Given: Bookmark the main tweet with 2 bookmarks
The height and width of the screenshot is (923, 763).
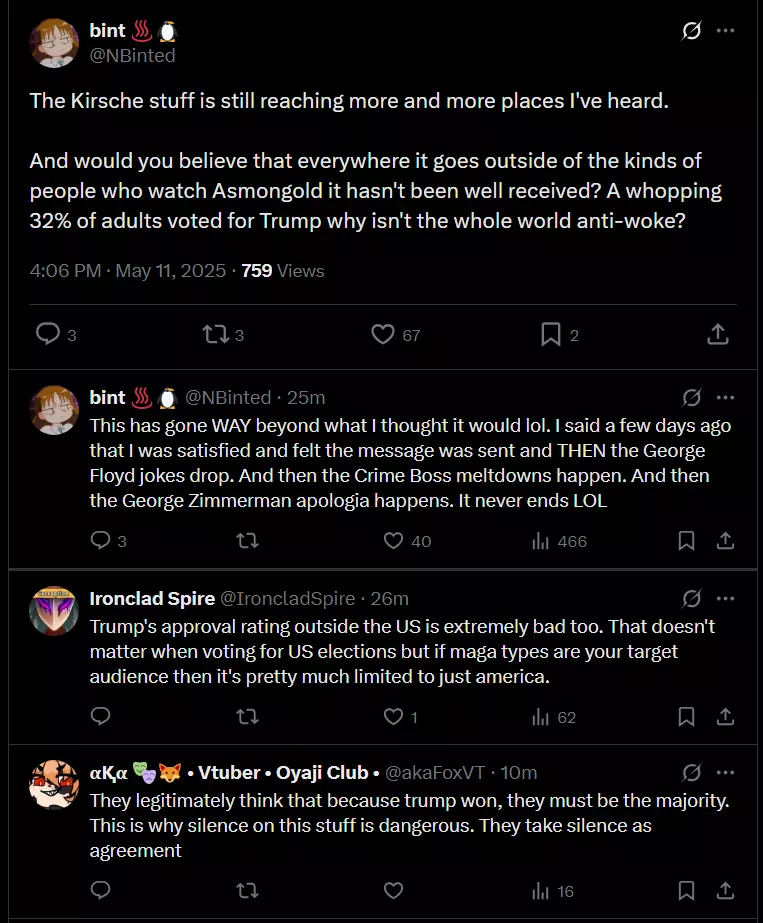Looking at the screenshot, I should [559, 334].
